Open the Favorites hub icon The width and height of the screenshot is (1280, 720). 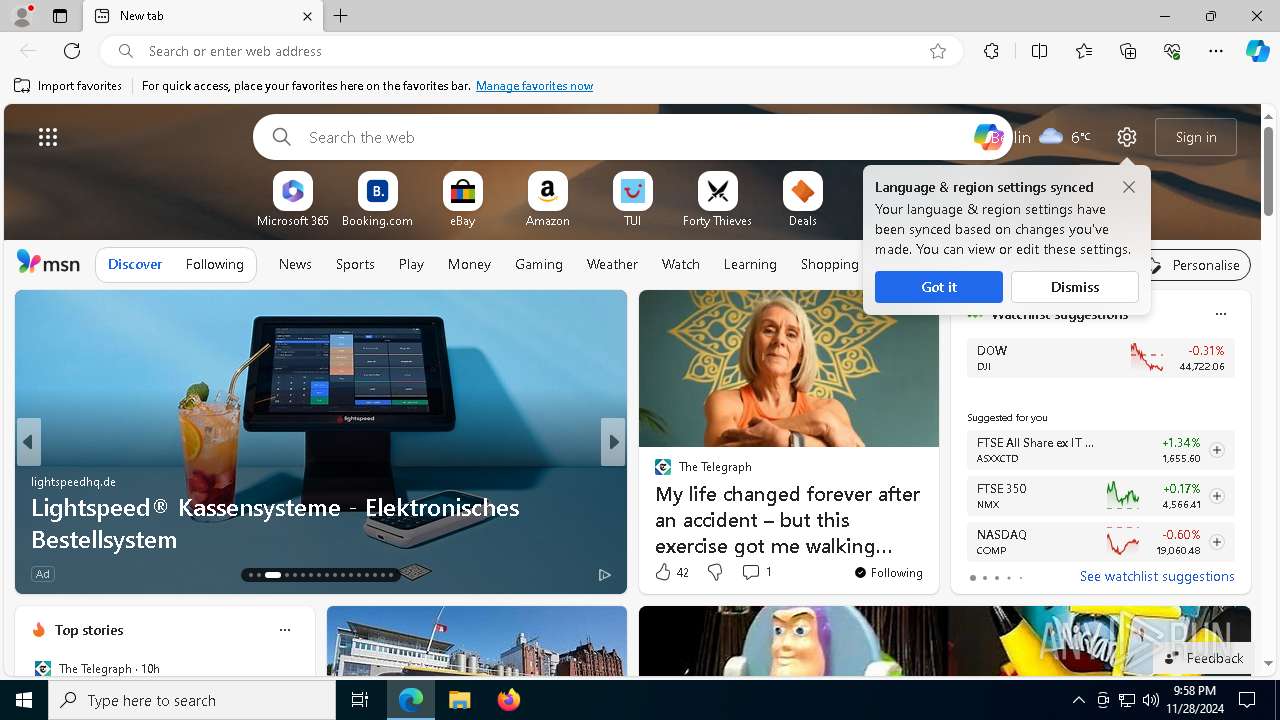click(1084, 51)
